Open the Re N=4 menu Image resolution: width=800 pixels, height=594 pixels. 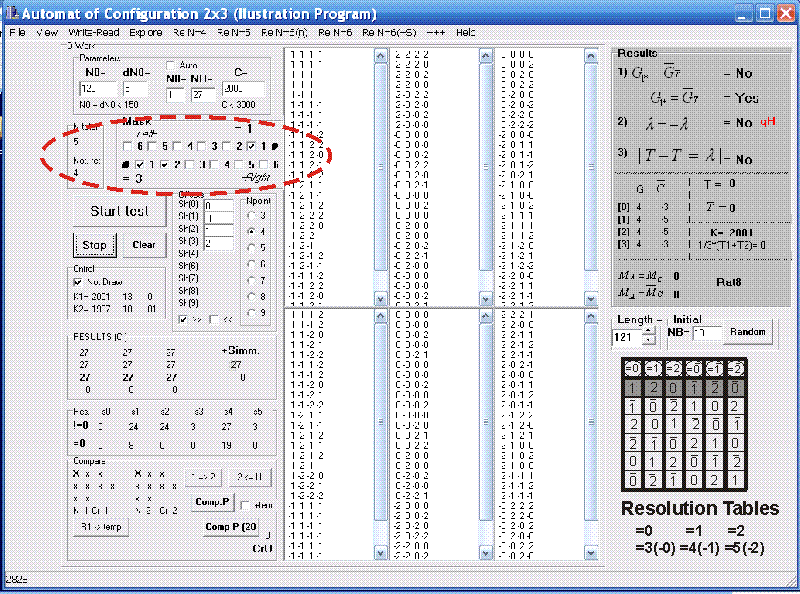(189, 33)
